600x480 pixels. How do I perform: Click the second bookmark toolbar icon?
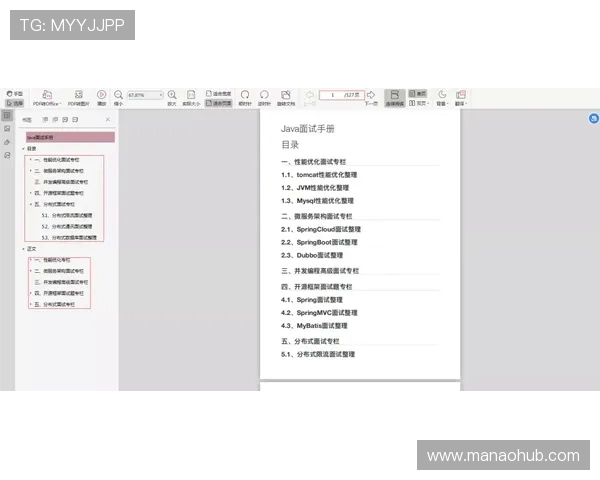[x=55, y=120]
